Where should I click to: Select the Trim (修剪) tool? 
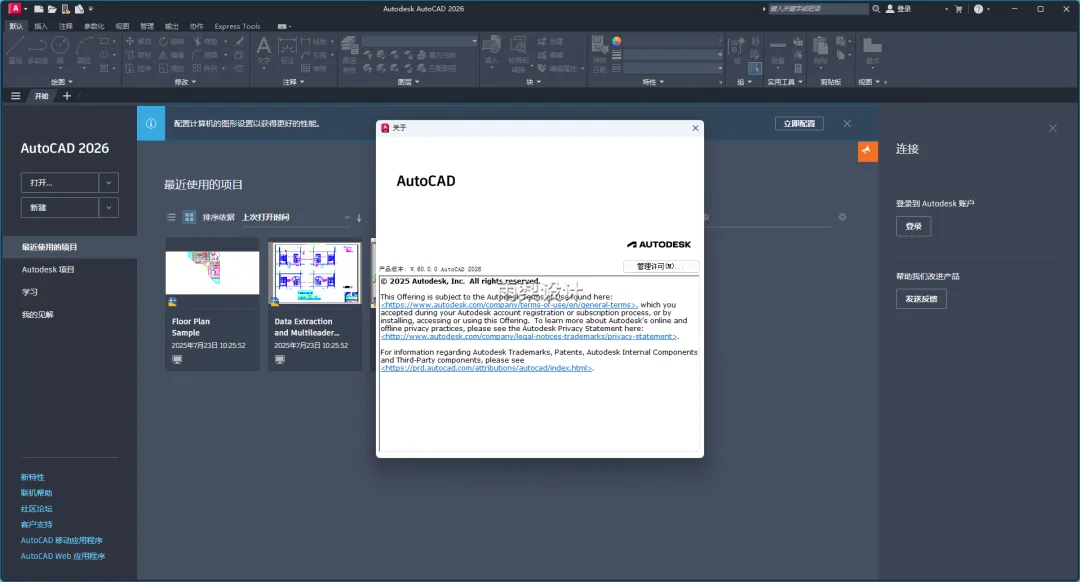click(x=205, y=41)
